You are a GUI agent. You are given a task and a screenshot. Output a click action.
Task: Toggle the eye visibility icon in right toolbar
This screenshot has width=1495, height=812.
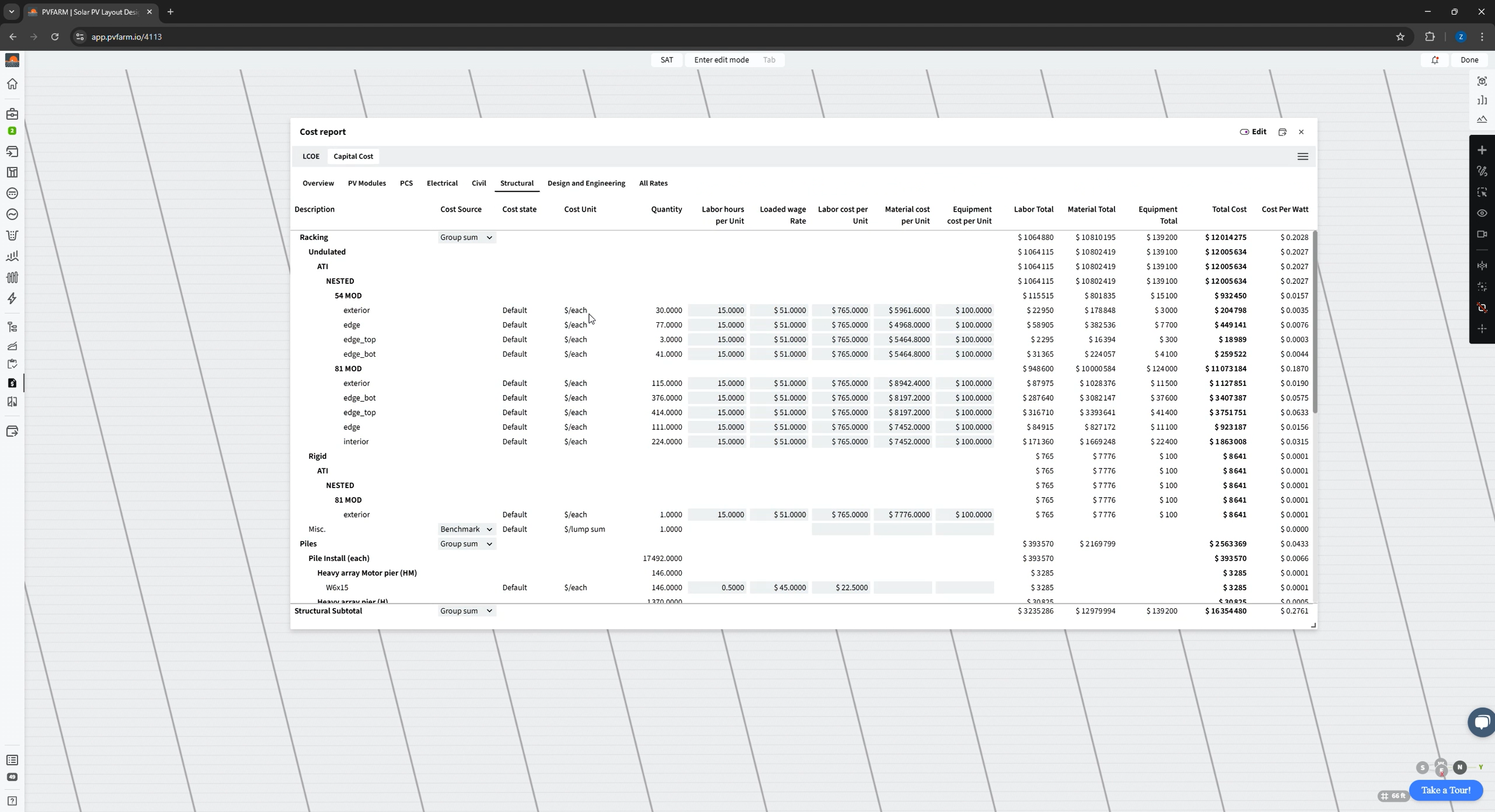click(x=1481, y=213)
